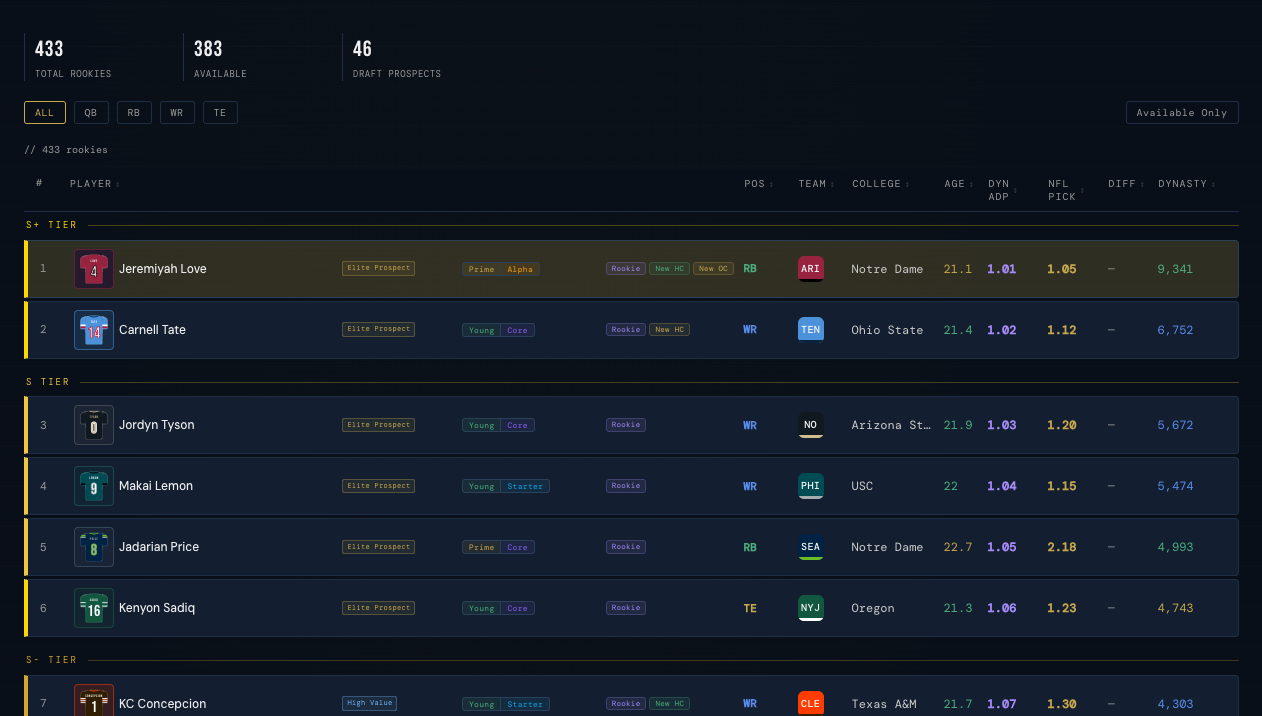
Task: Click the ARI team badge
Action: click(x=811, y=269)
